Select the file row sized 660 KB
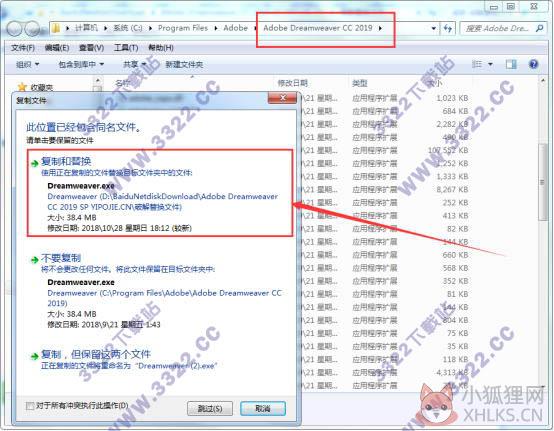This screenshot has height=431, width=554. point(386,255)
